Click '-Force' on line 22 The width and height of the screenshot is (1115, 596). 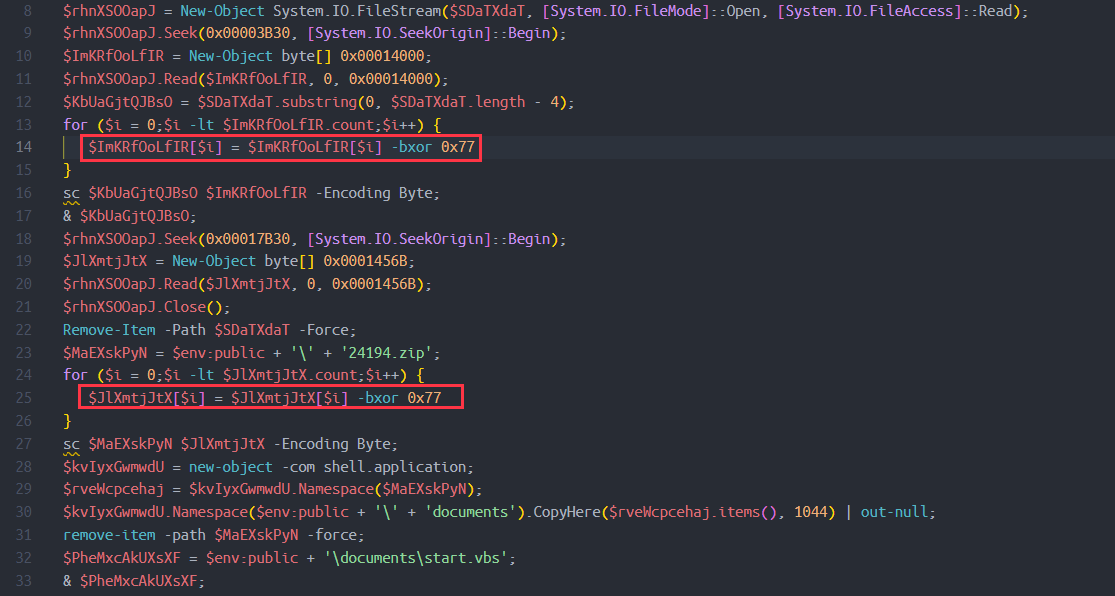pos(323,330)
